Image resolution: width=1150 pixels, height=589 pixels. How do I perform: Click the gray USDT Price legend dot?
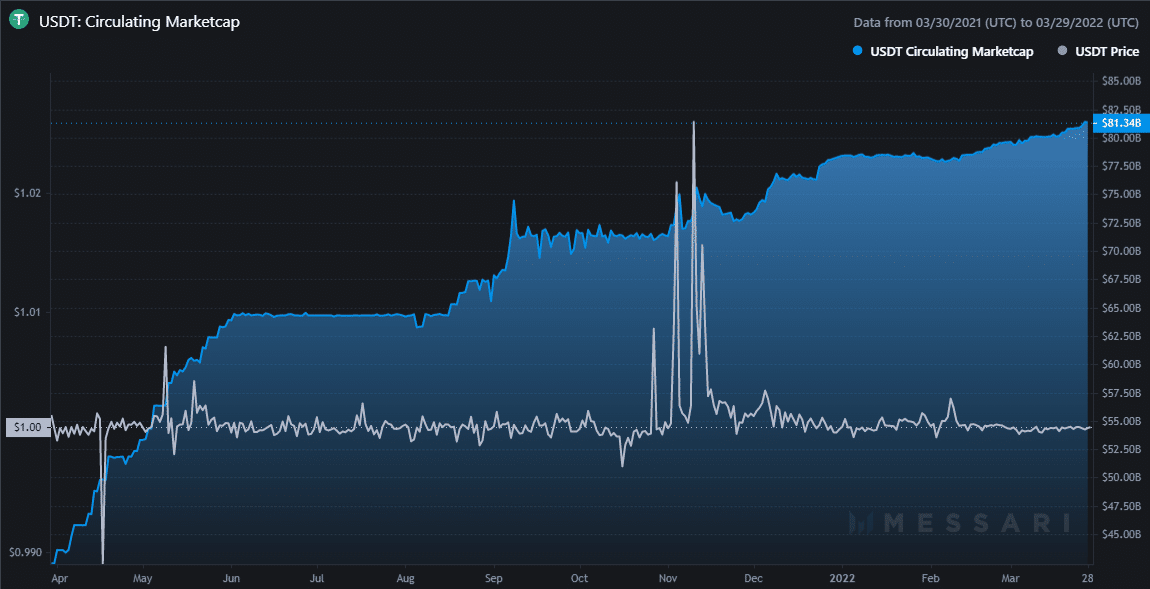point(1061,52)
